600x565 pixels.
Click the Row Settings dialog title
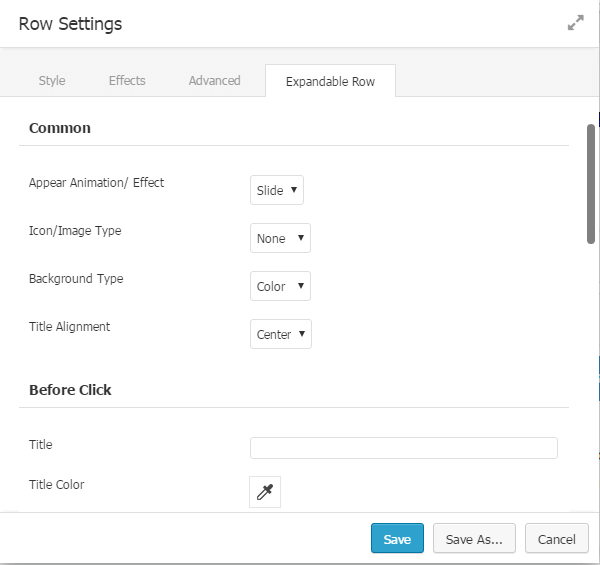coord(70,23)
